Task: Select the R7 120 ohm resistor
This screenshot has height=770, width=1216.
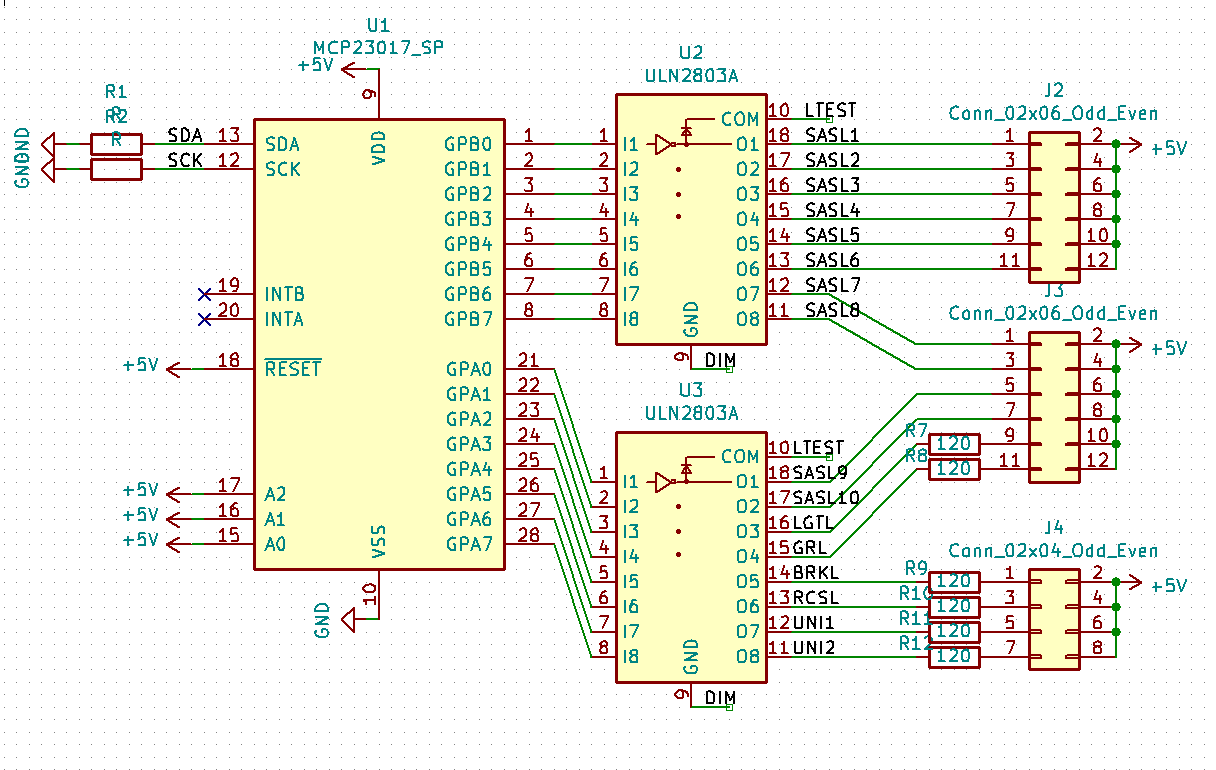Action: 954,443
